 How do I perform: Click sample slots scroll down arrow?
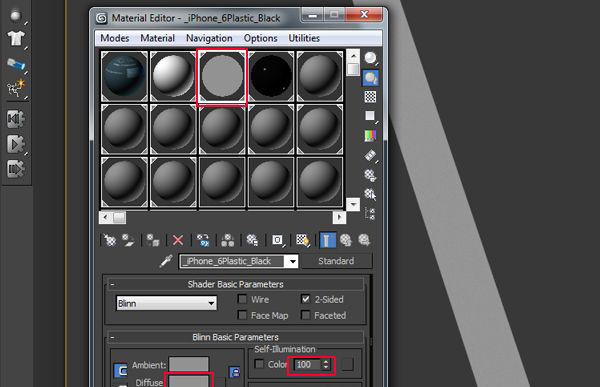tap(353, 204)
